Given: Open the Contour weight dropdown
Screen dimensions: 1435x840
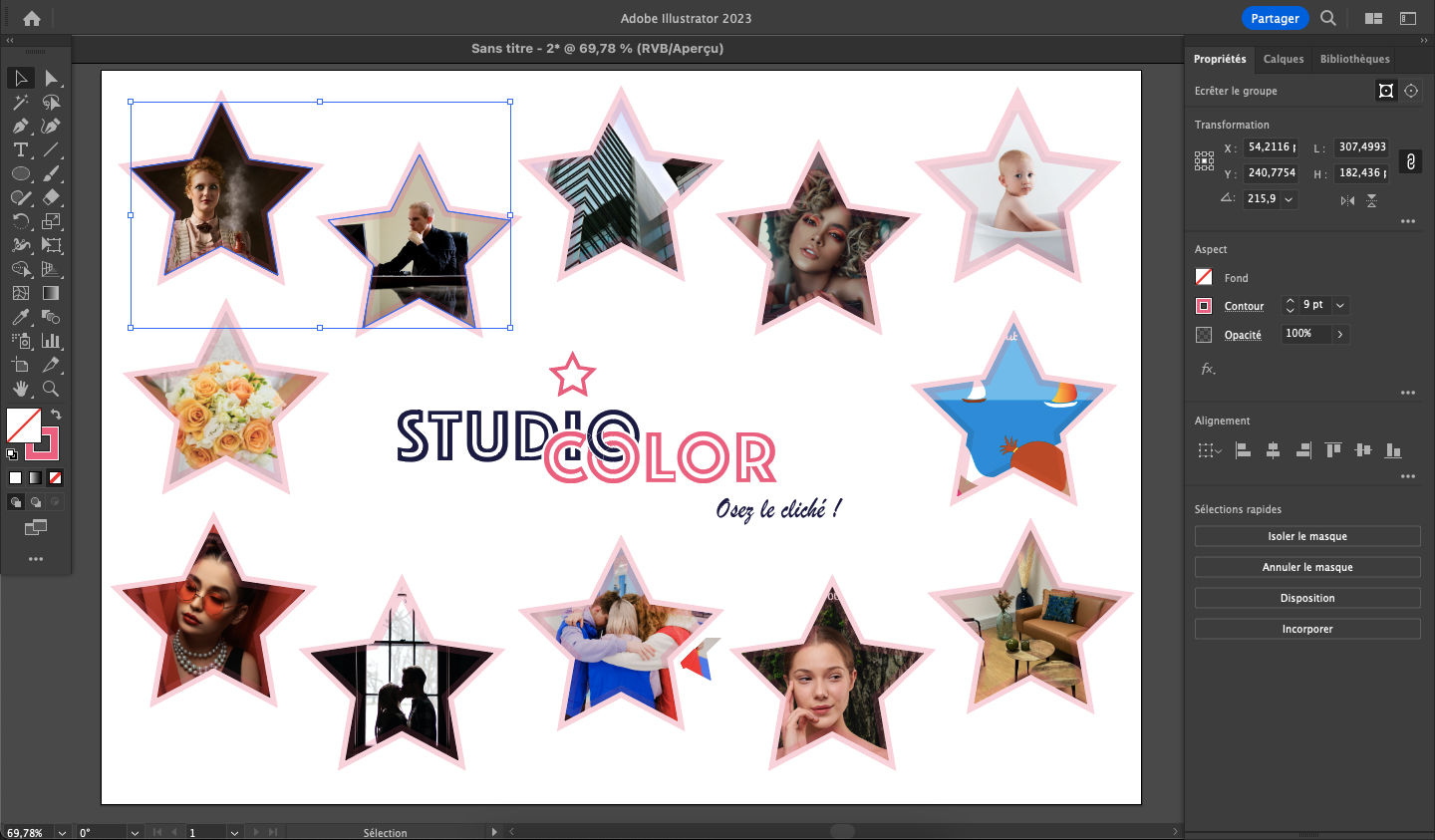Looking at the screenshot, I should point(1340,305).
